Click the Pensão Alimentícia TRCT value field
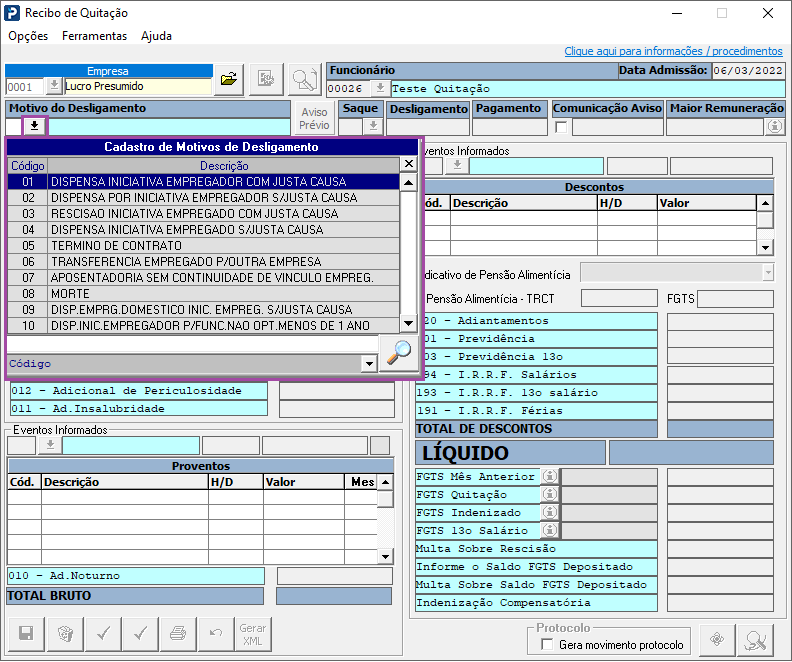The image size is (792, 662). [619, 298]
